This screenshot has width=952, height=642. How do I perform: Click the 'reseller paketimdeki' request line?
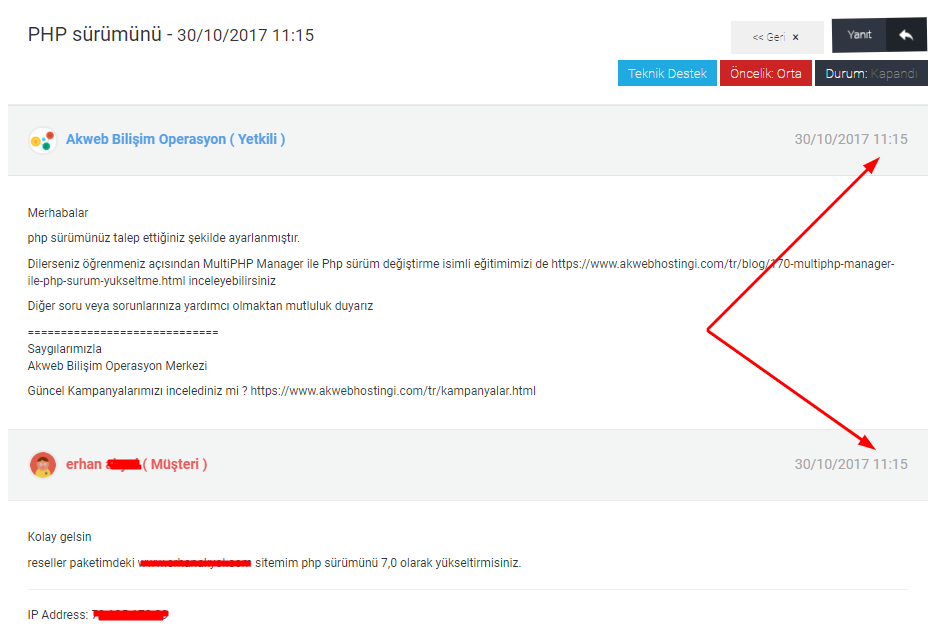(274, 562)
